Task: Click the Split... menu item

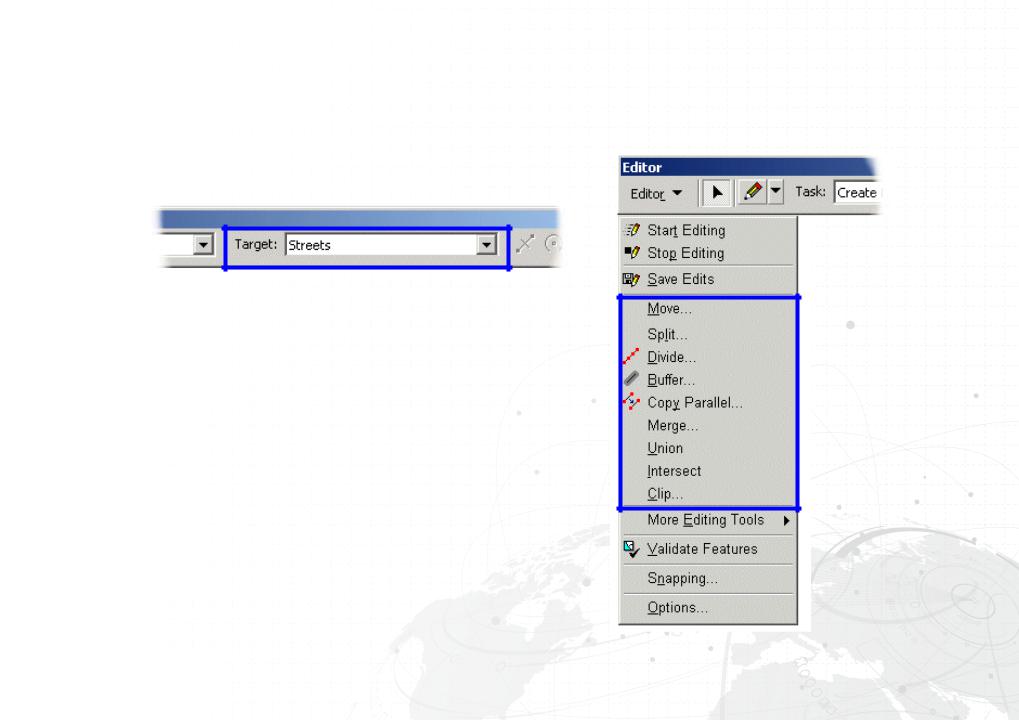Action: pyautogui.click(x=708, y=334)
